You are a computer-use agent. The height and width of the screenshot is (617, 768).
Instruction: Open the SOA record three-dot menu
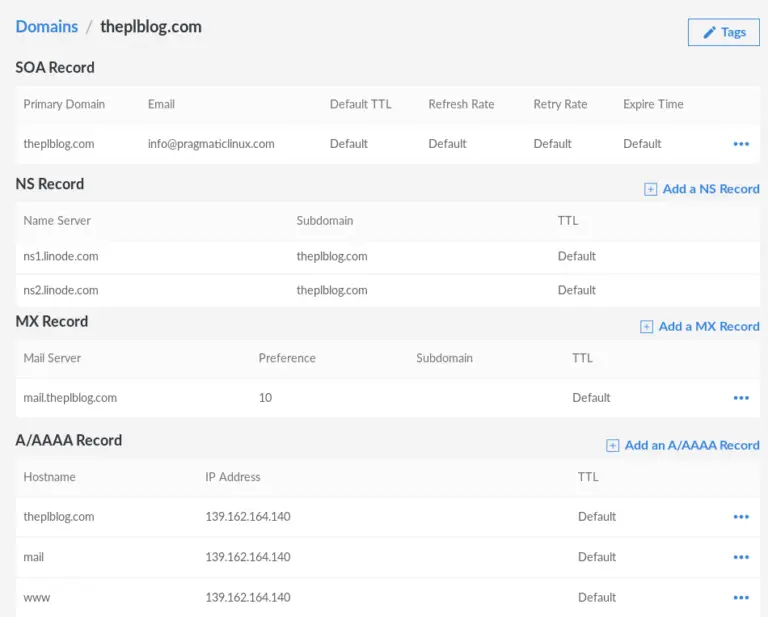tap(741, 144)
